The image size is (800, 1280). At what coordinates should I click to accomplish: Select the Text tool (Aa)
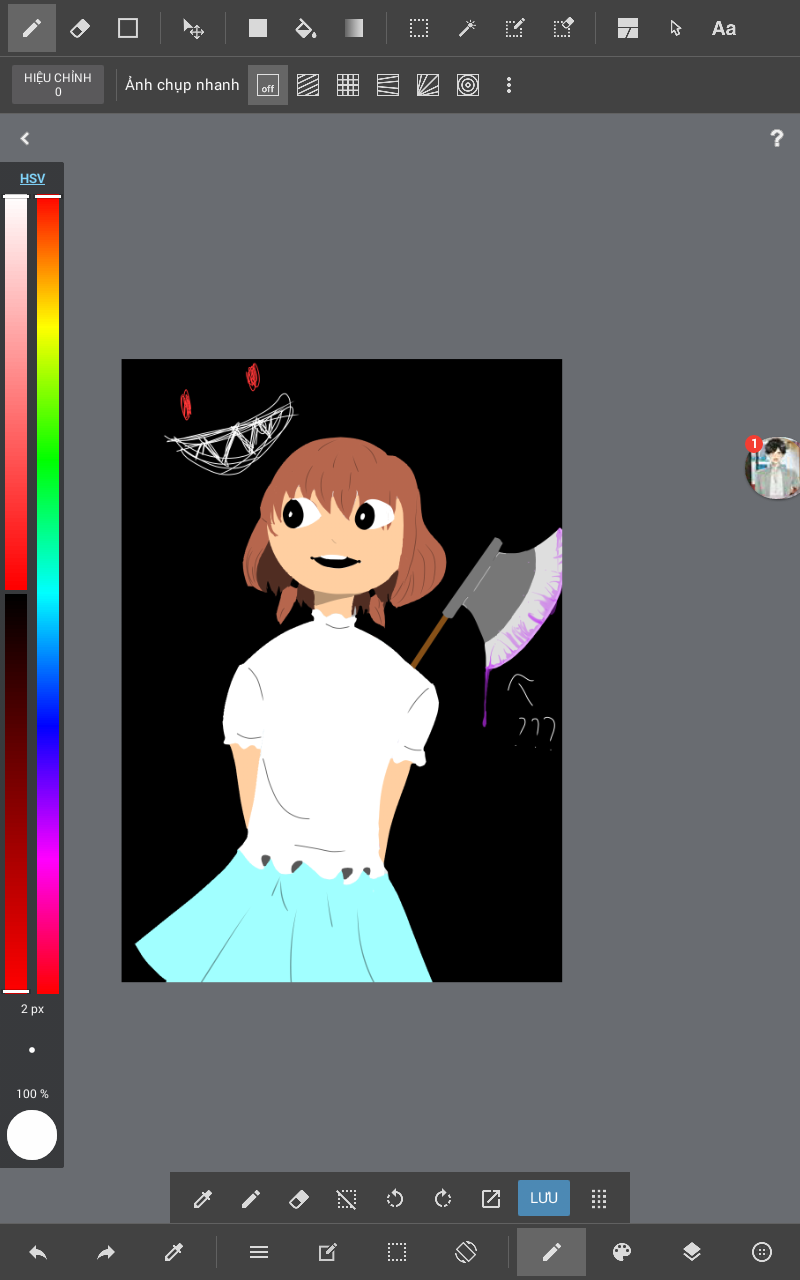[723, 28]
